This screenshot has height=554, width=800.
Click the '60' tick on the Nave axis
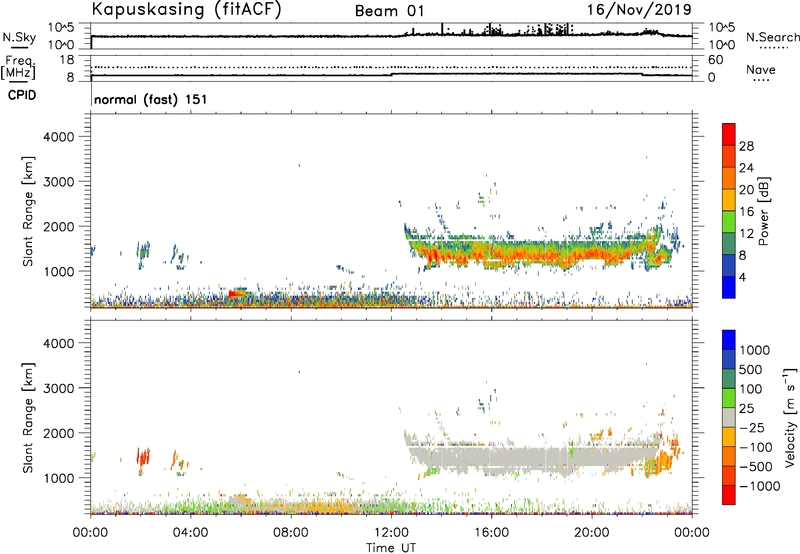pos(715,60)
